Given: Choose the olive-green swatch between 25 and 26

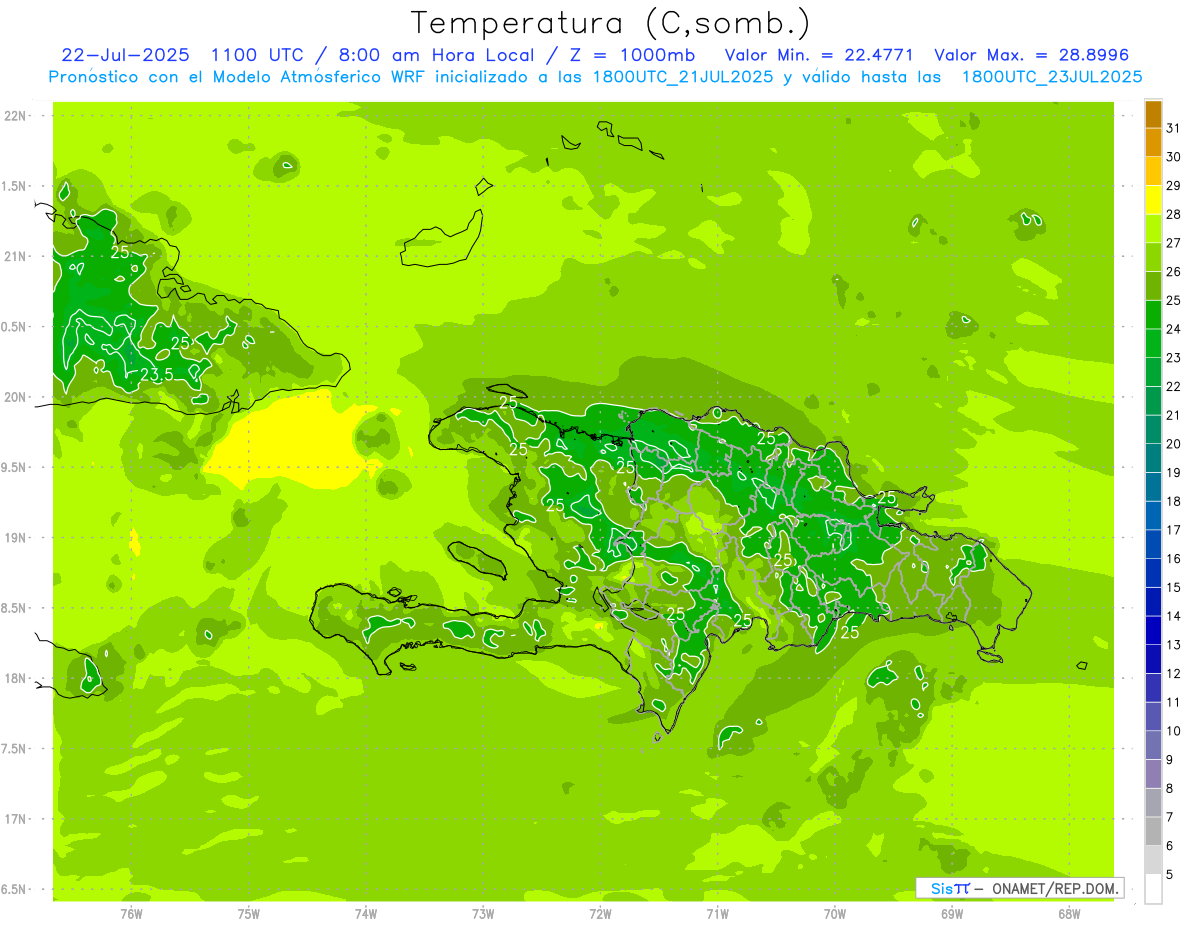Looking at the screenshot, I should click(x=1153, y=286).
